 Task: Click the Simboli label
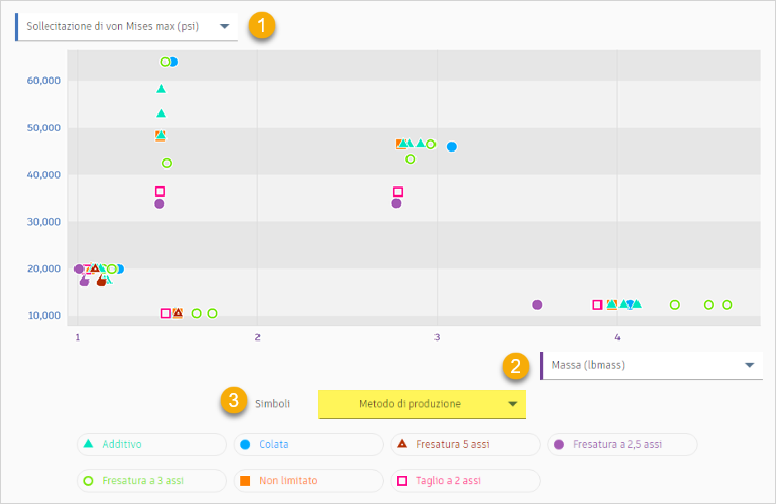272,404
